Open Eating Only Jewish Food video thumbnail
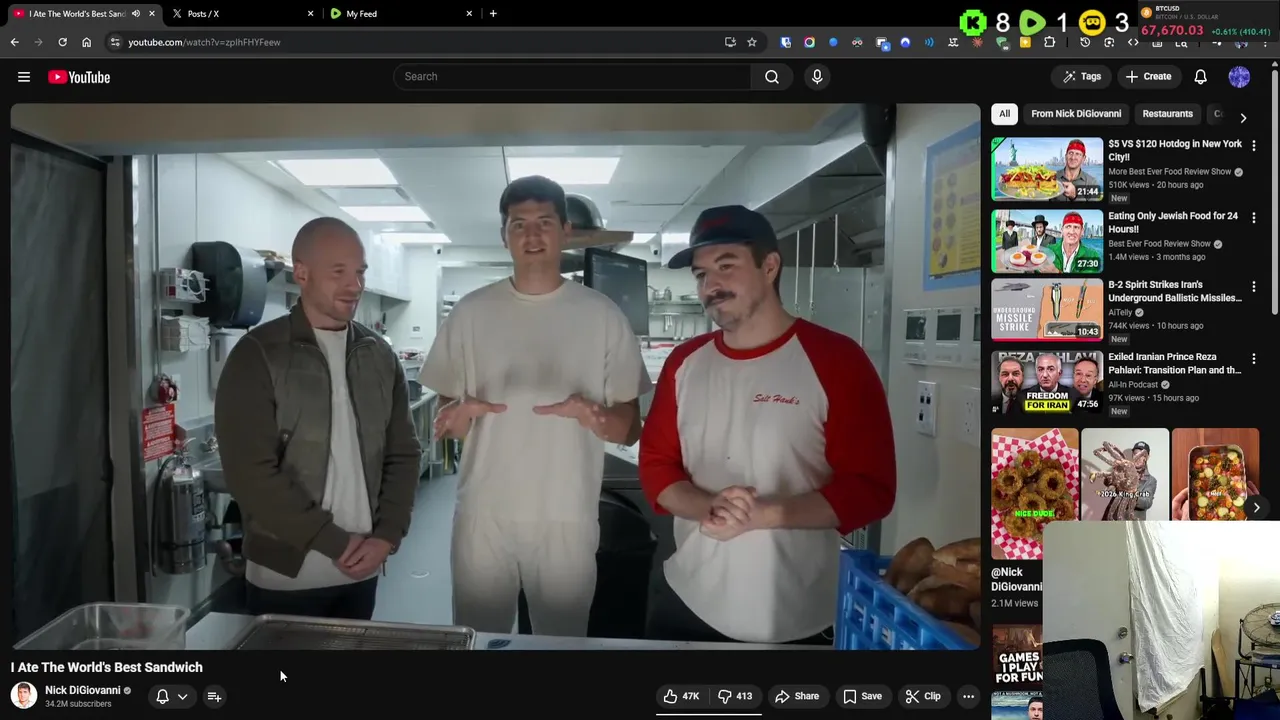 [1047, 241]
